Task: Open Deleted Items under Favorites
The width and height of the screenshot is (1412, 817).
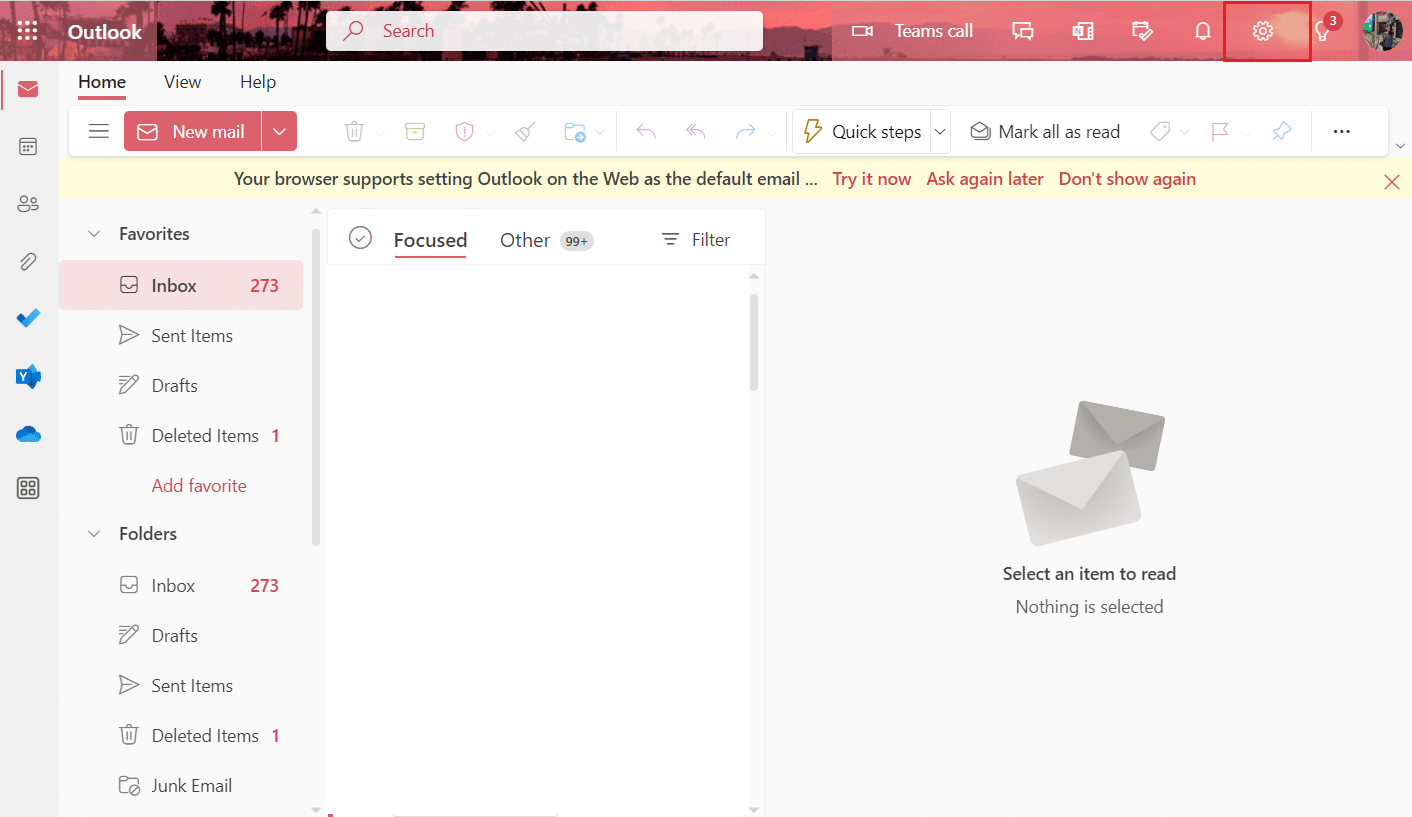Action: pos(181,435)
